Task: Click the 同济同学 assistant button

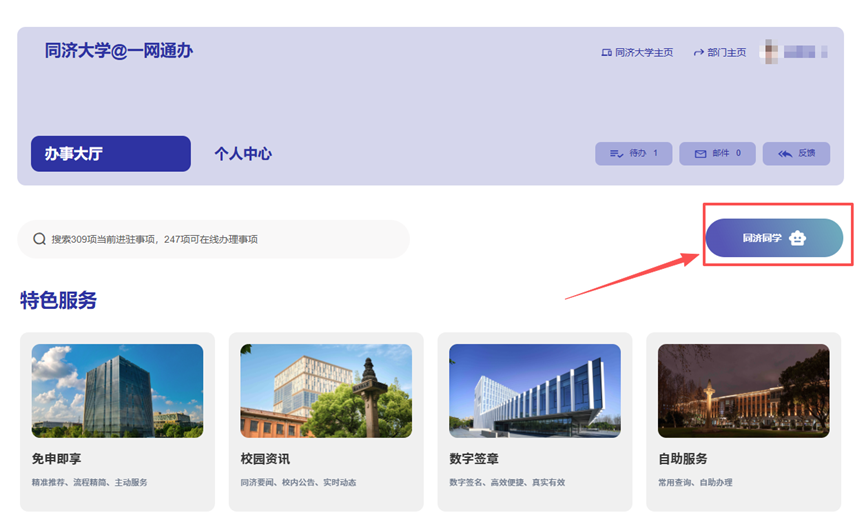Action: 773,239
